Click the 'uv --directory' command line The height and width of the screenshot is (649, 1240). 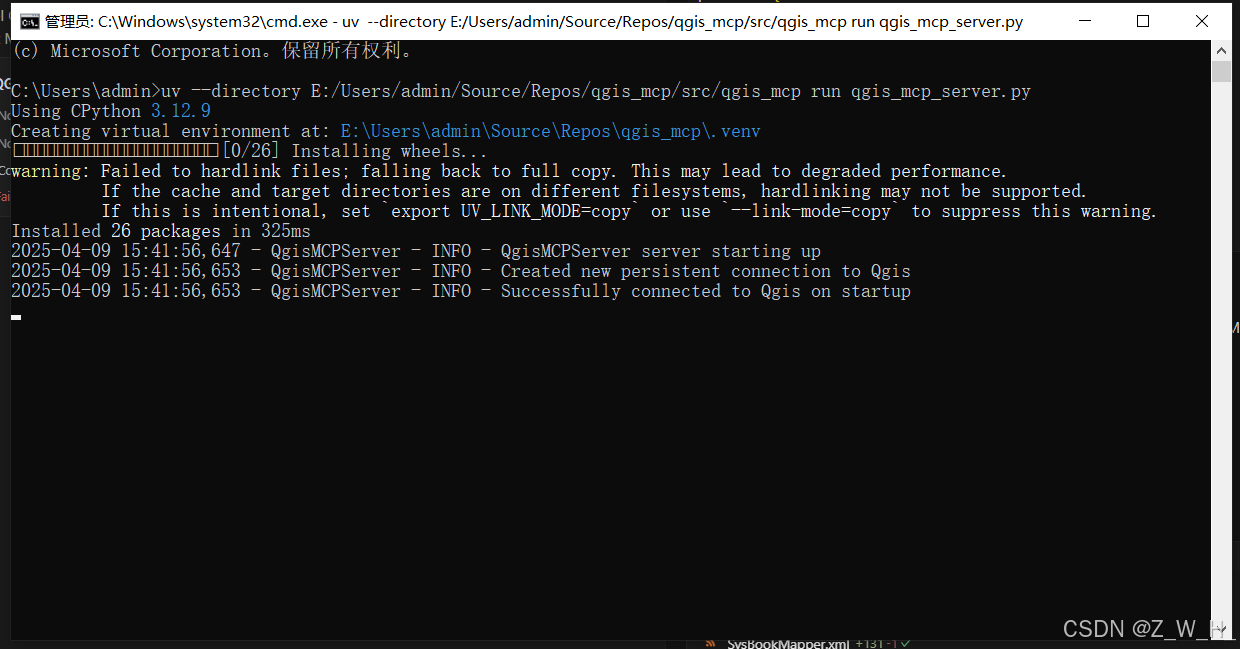point(521,91)
